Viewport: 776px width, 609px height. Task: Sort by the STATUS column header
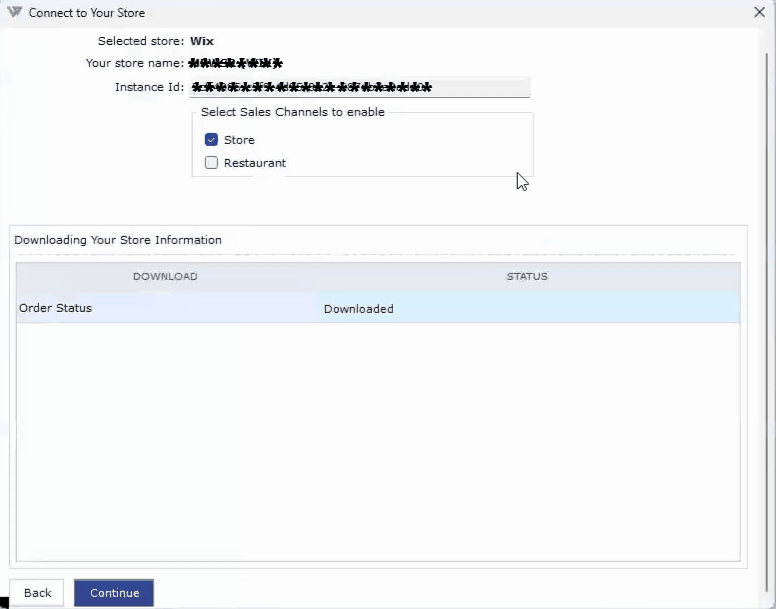(527, 276)
